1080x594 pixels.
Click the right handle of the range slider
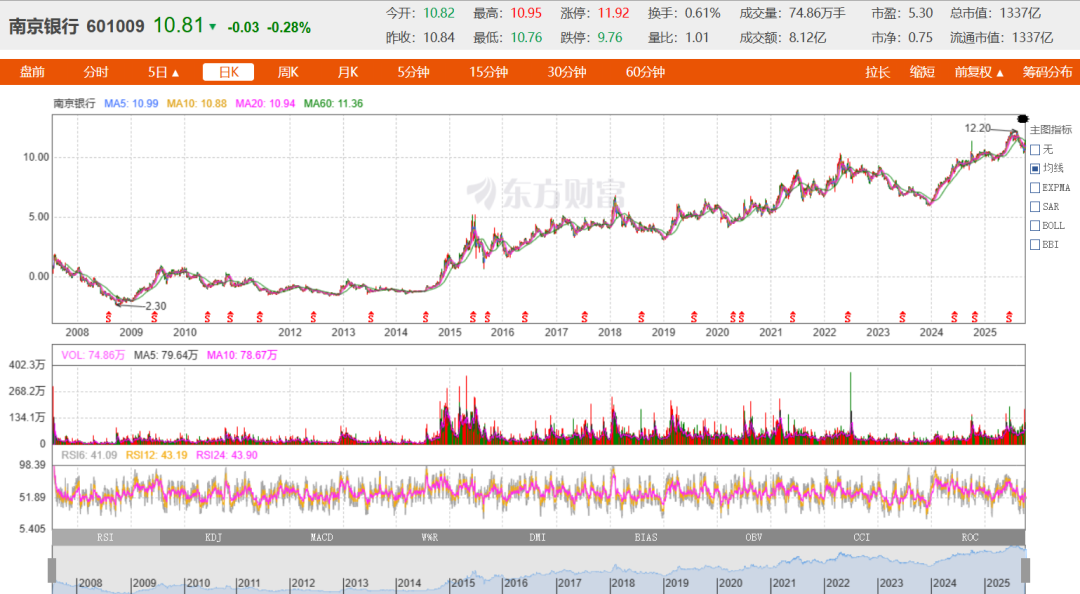tap(1026, 571)
